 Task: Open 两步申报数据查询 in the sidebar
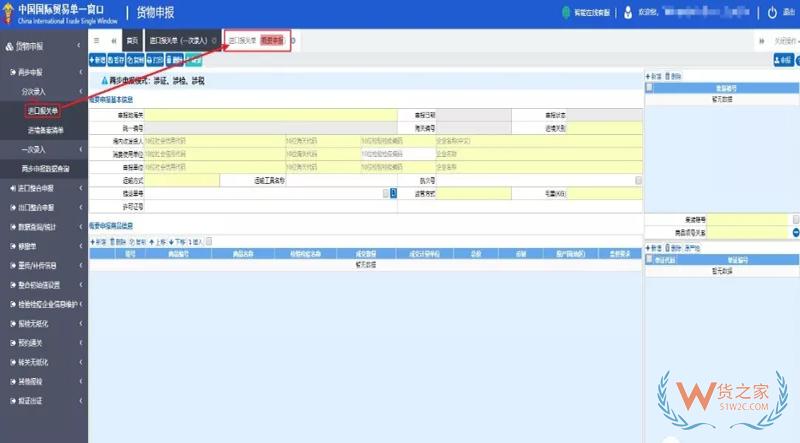(x=46, y=169)
